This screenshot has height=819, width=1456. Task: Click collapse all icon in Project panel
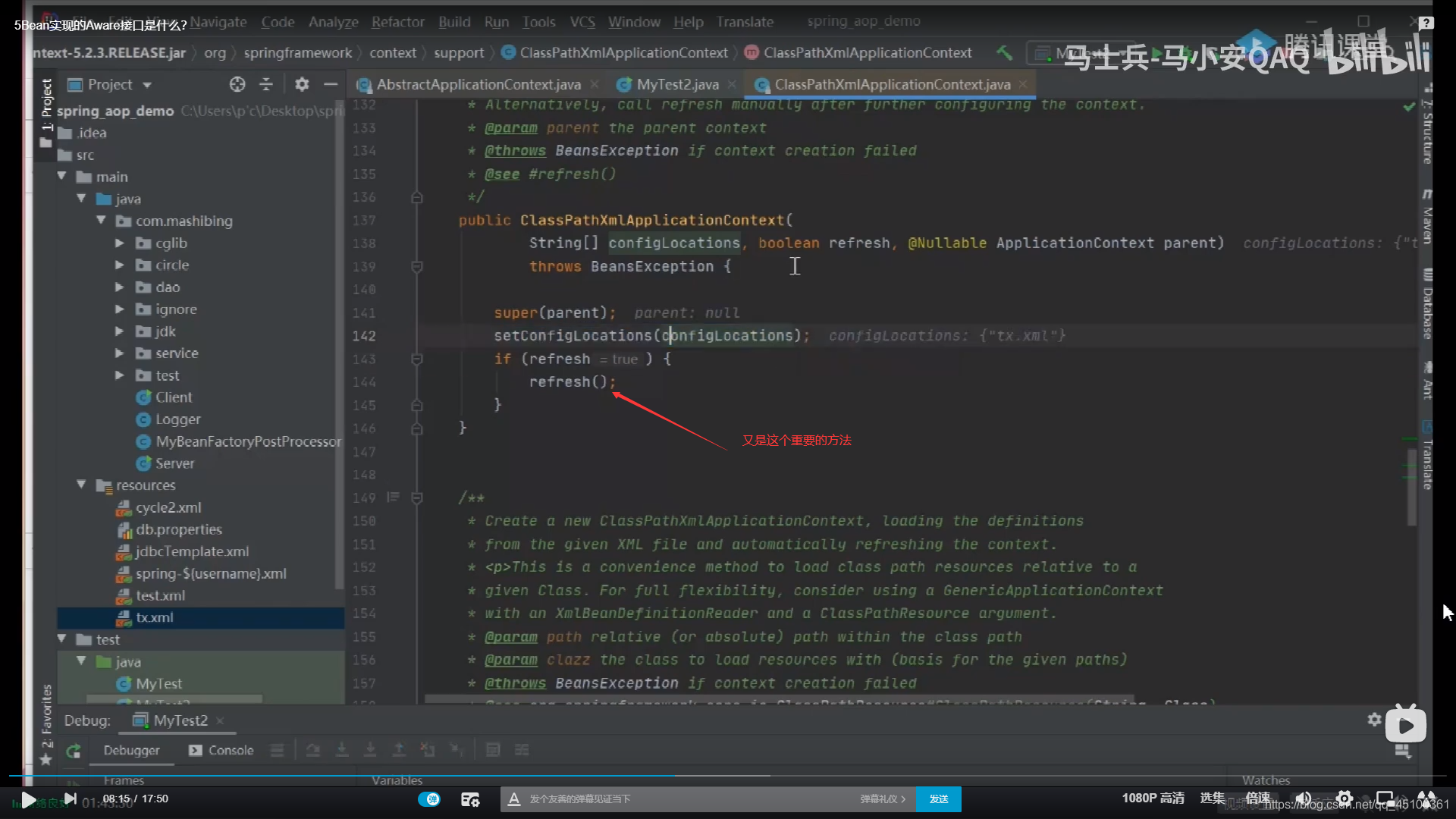(x=266, y=84)
